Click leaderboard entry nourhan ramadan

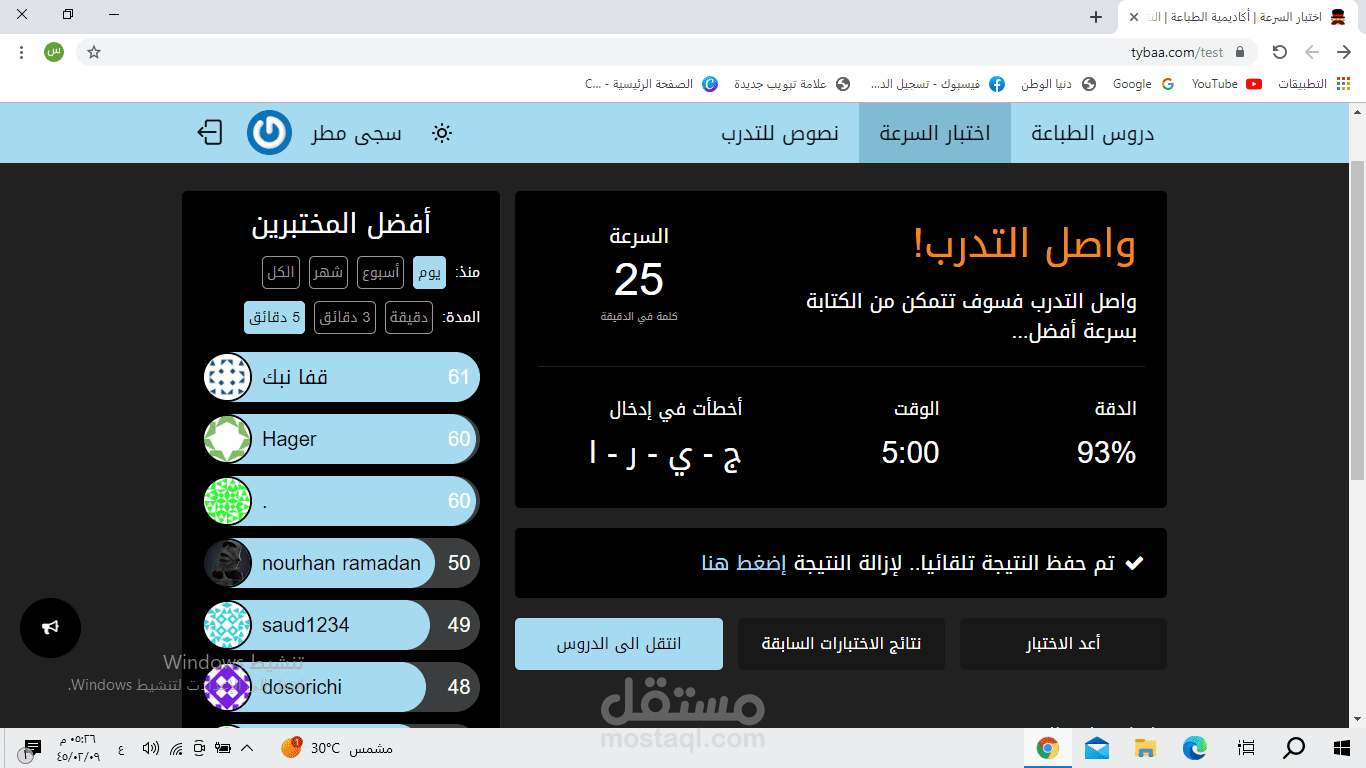(x=342, y=563)
